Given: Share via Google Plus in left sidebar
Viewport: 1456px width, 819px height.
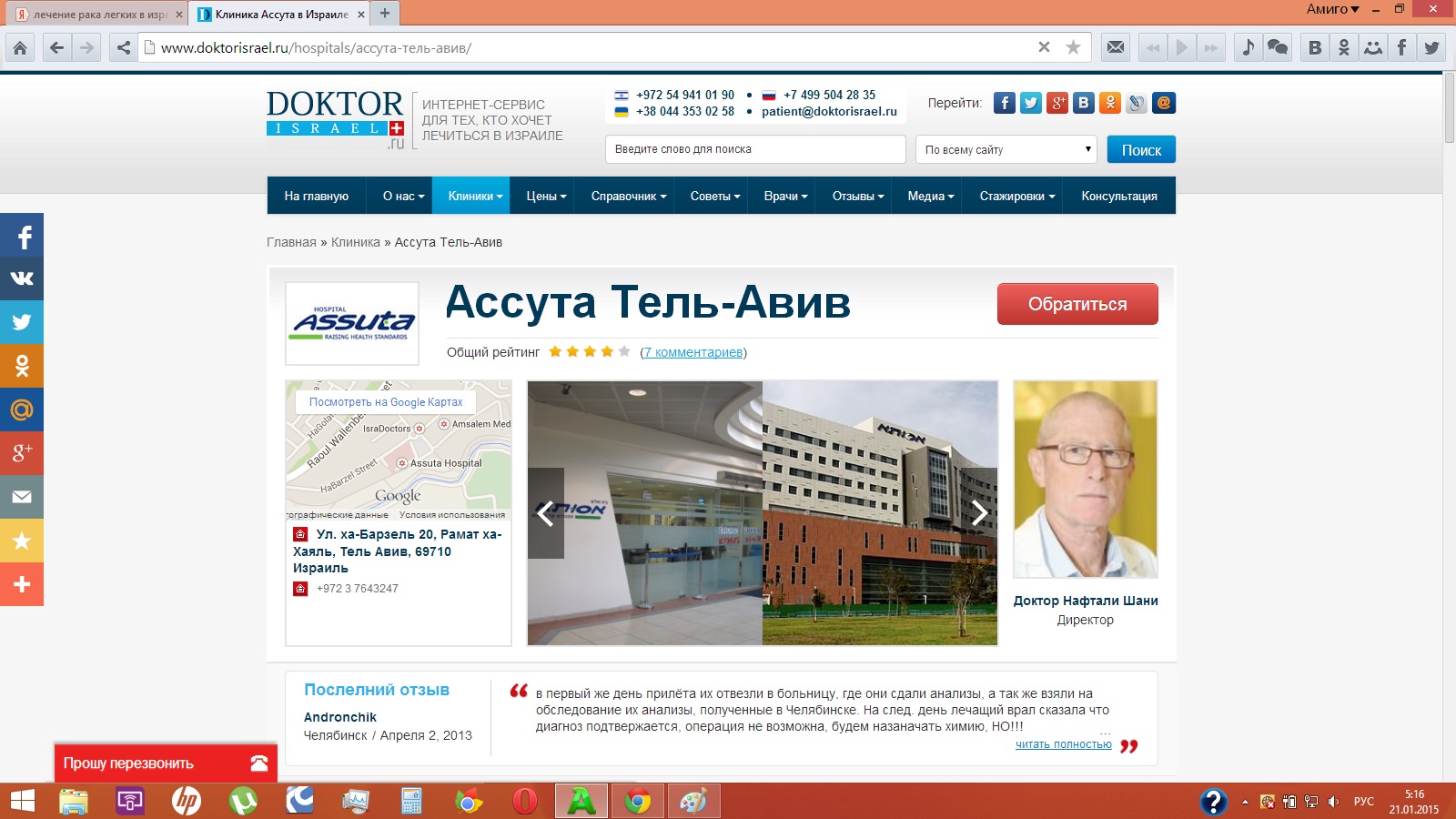Looking at the screenshot, I should pos(22,453).
